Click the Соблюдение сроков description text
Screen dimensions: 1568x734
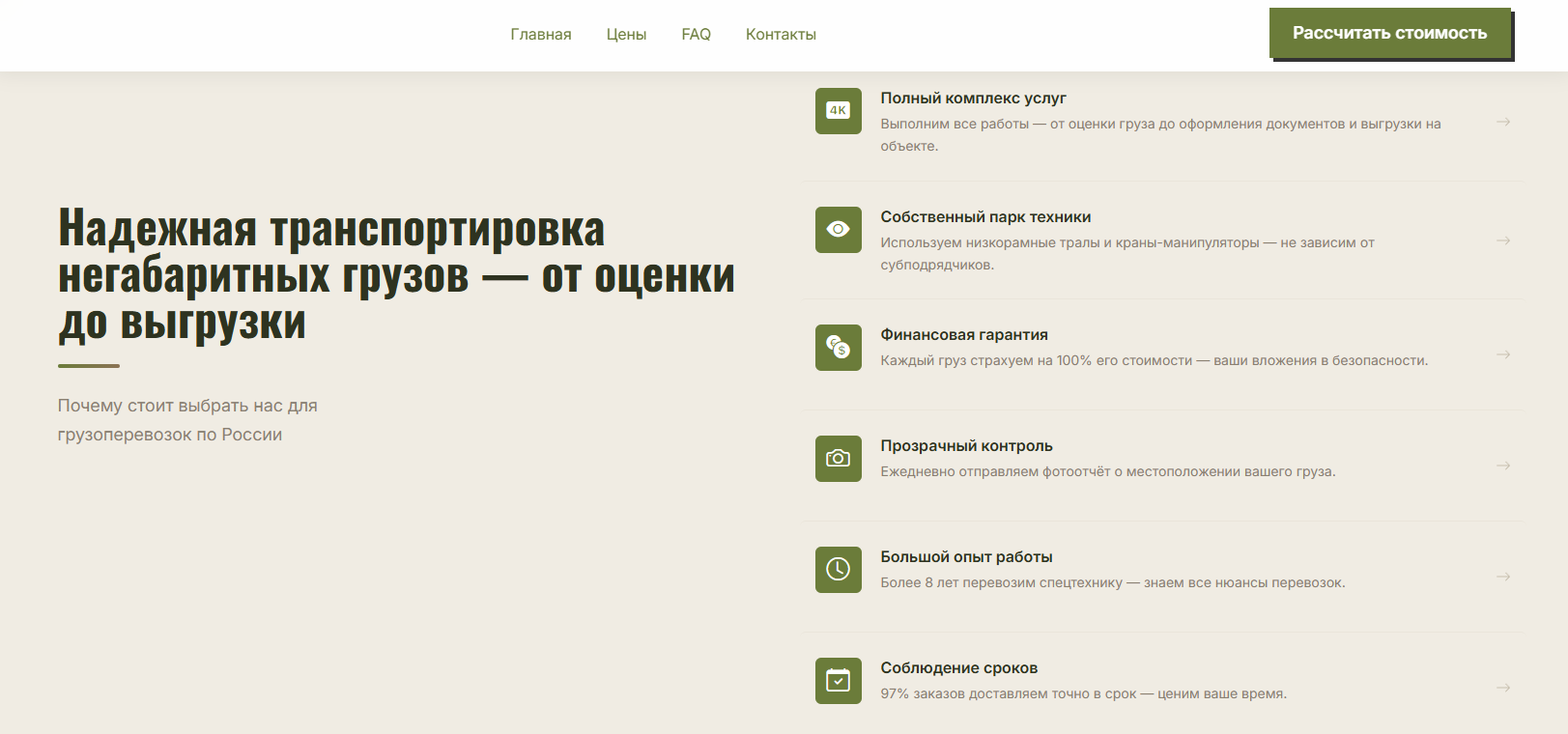pyautogui.click(x=1083, y=694)
